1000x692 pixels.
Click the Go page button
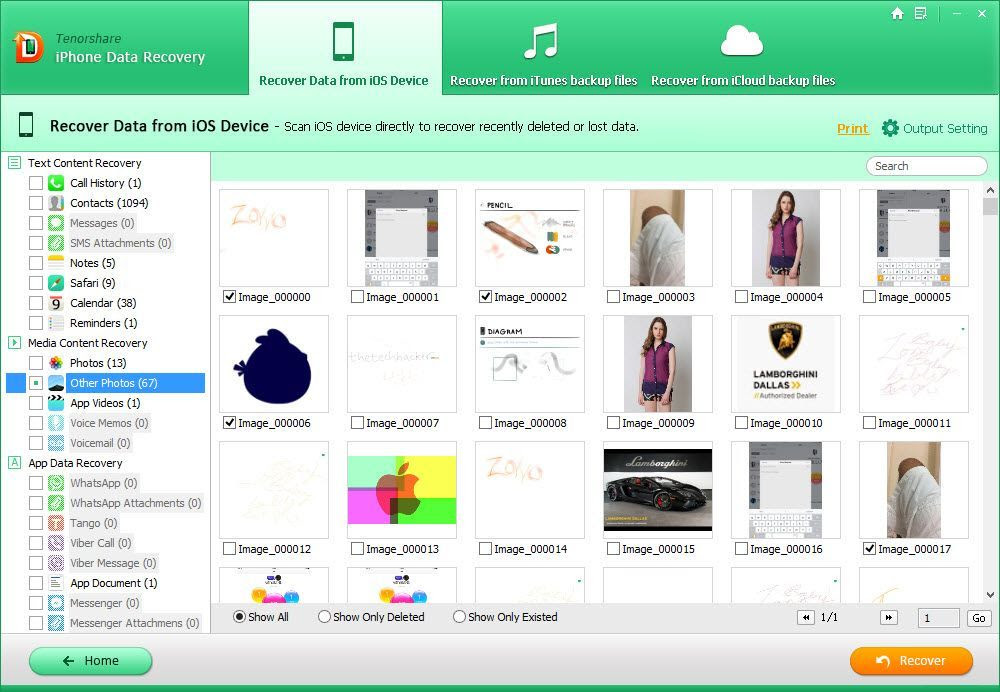(x=979, y=617)
